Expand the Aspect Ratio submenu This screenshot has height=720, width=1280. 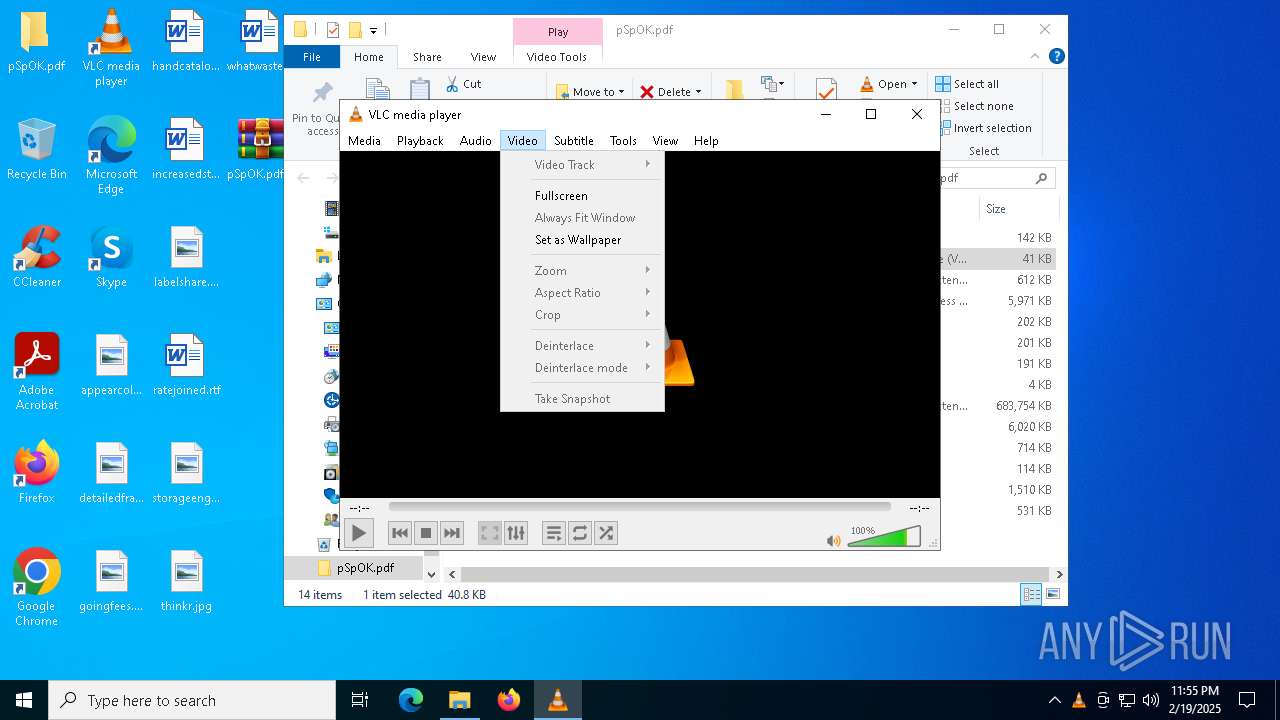pyautogui.click(x=582, y=293)
